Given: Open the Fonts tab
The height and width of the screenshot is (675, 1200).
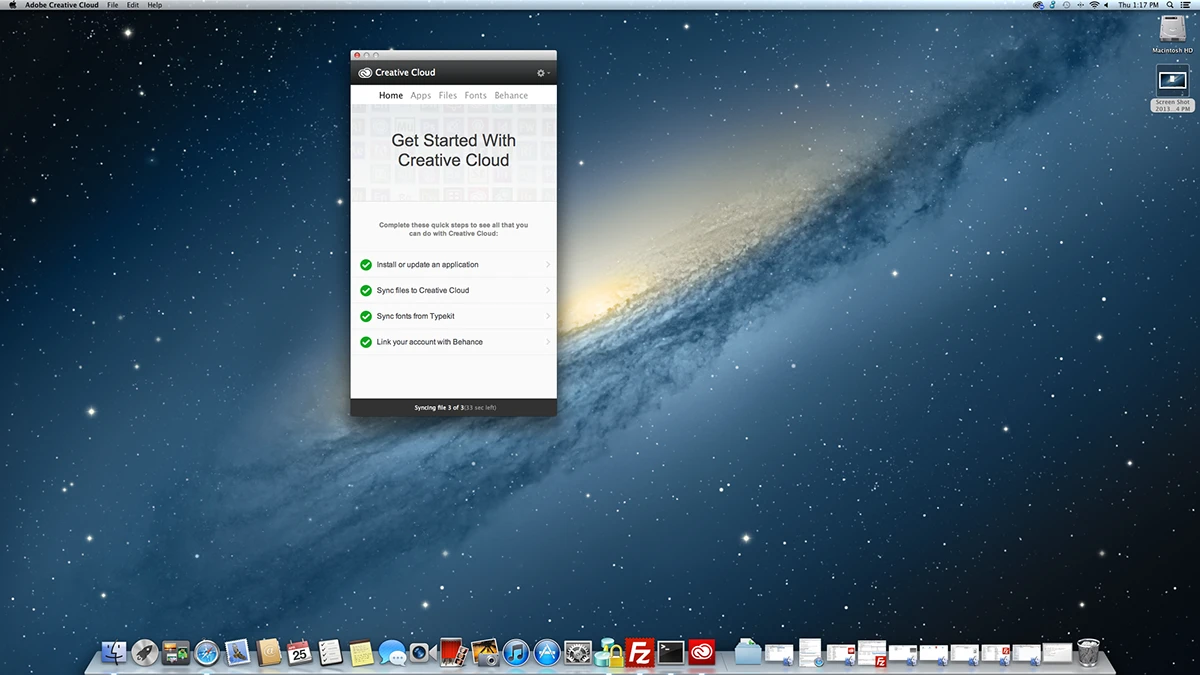Looking at the screenshot, I should coord(475,96).
